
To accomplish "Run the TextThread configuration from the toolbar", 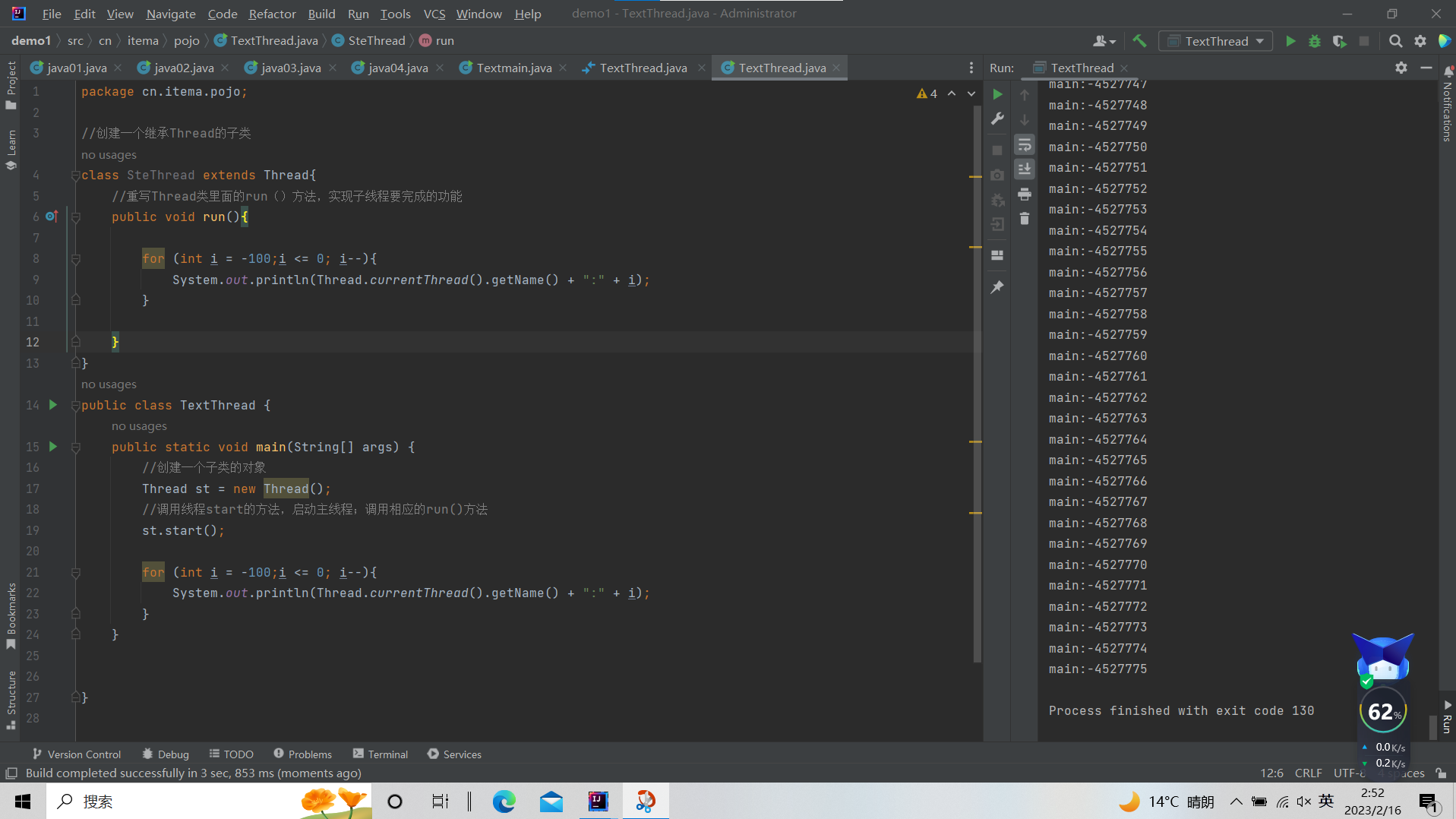I will tap(1290, 41).
